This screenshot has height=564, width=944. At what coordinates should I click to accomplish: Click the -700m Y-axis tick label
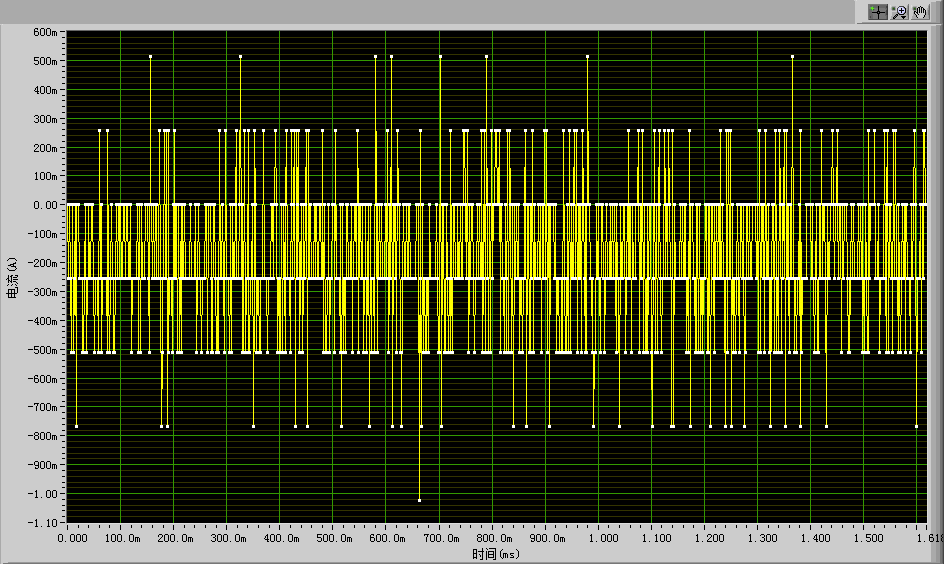pyautogui.click(x=42, y=407)
